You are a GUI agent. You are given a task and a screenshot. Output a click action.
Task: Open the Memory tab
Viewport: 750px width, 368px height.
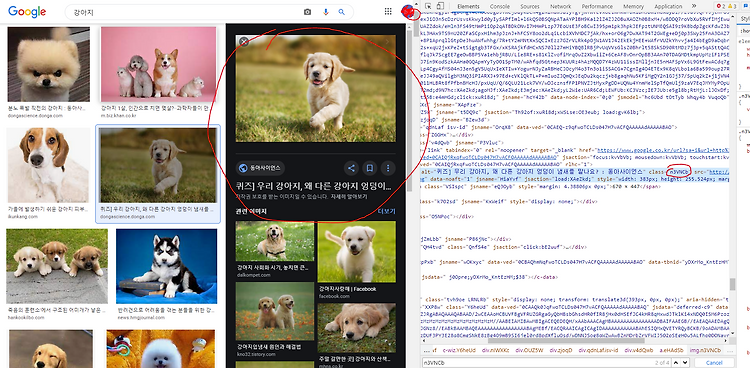click(633, 6)
